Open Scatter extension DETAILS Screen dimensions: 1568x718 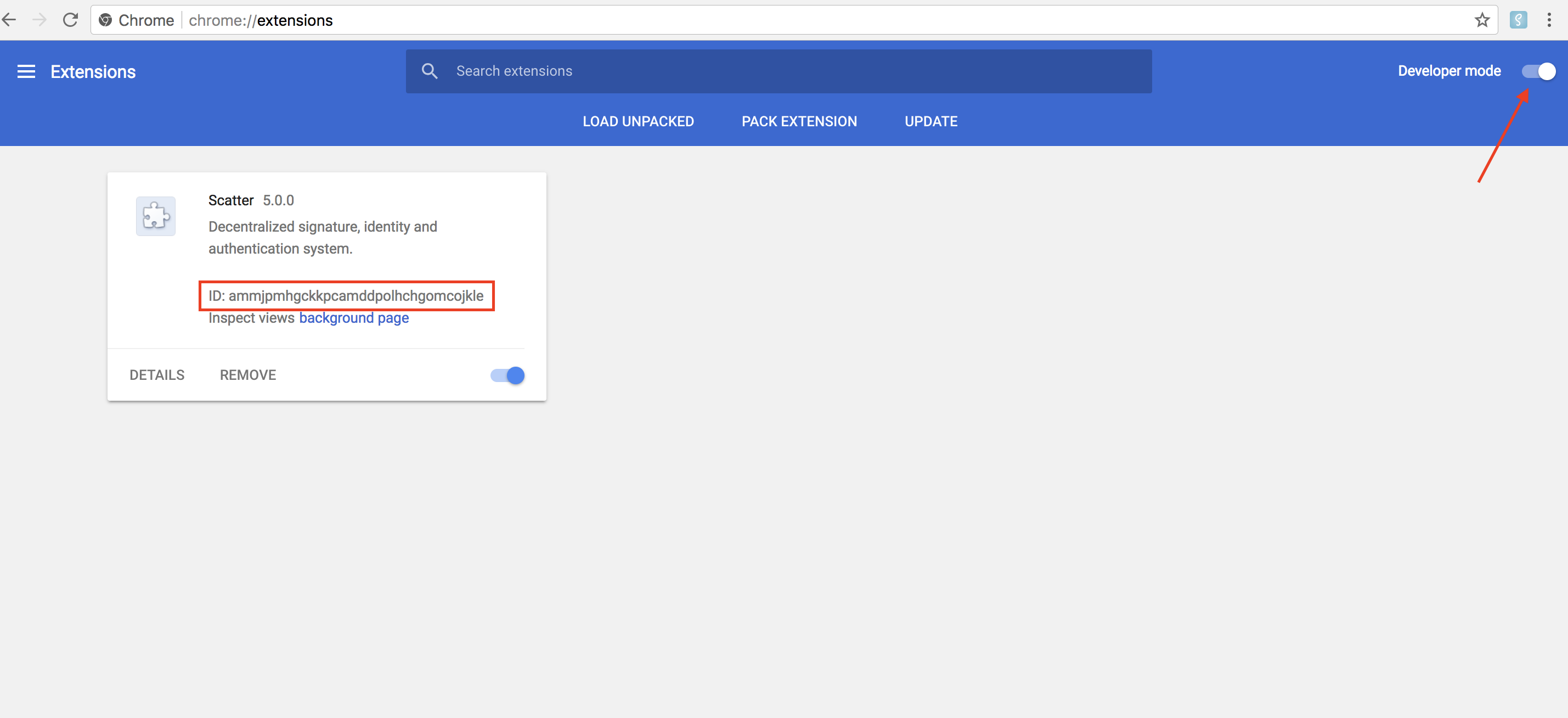click(x=157, y=375)
